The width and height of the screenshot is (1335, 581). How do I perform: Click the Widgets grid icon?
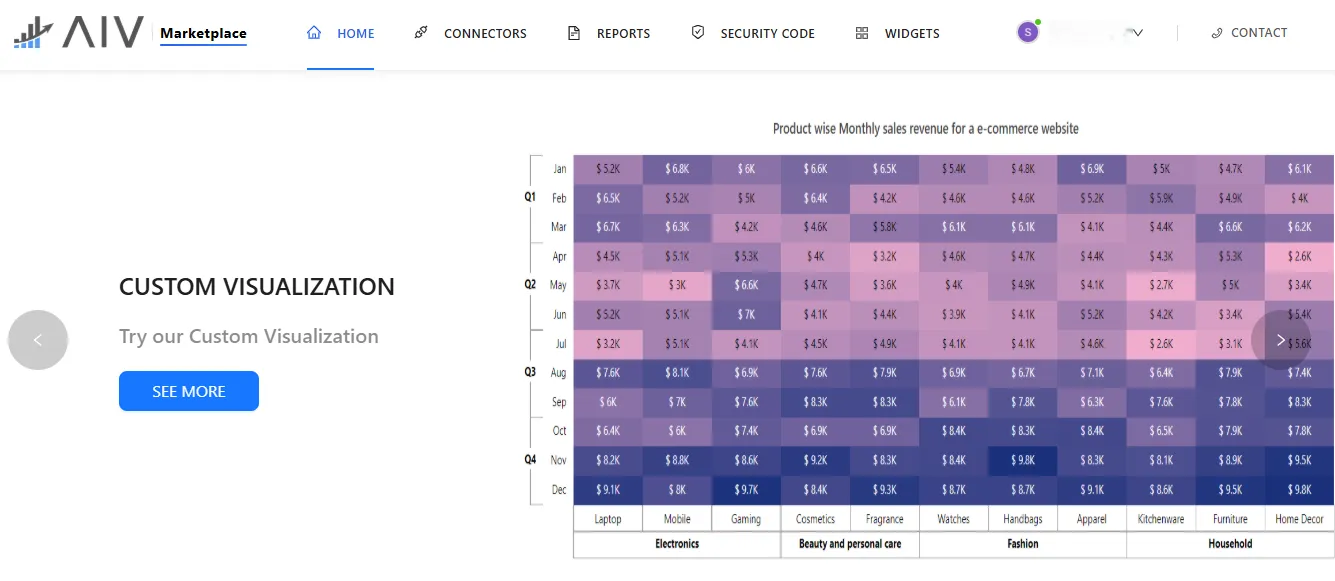pos(862,33)
